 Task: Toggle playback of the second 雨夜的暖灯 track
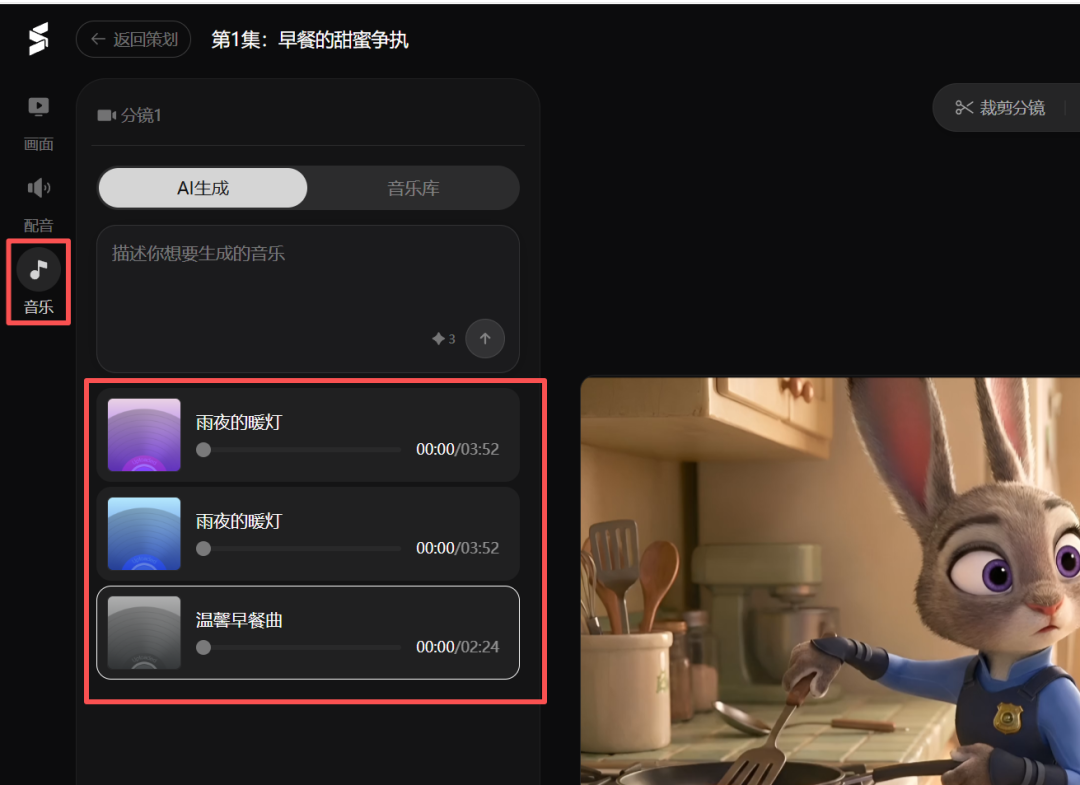[203, 548]
